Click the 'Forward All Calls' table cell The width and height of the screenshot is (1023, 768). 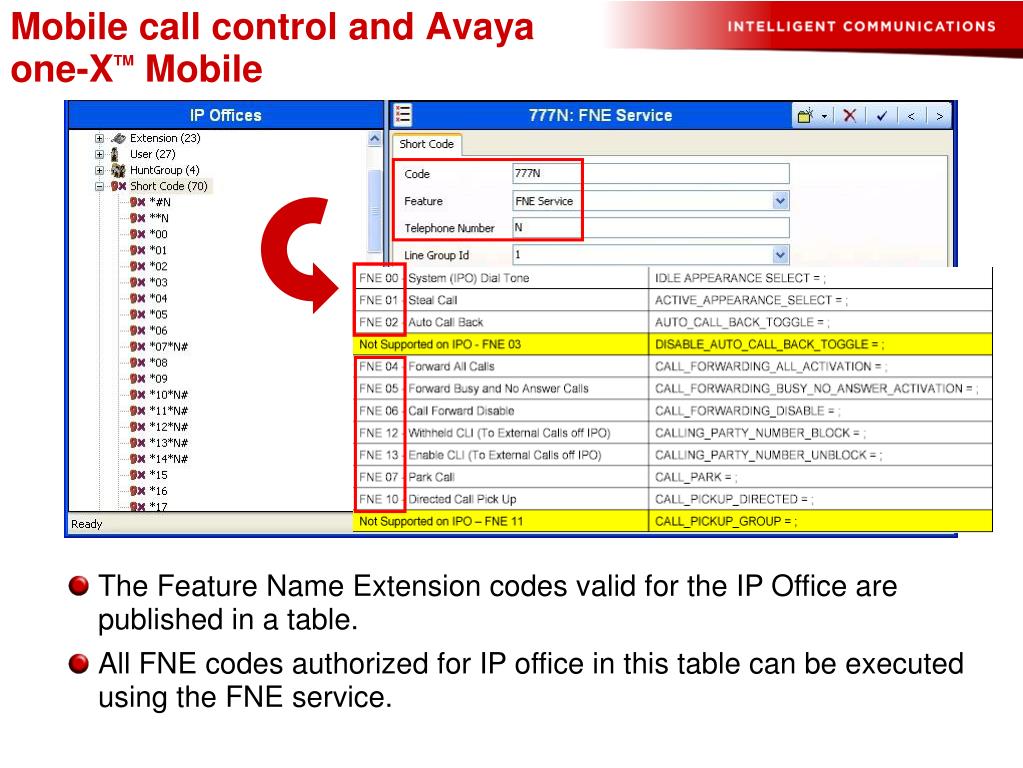click(x=527, y=367)
